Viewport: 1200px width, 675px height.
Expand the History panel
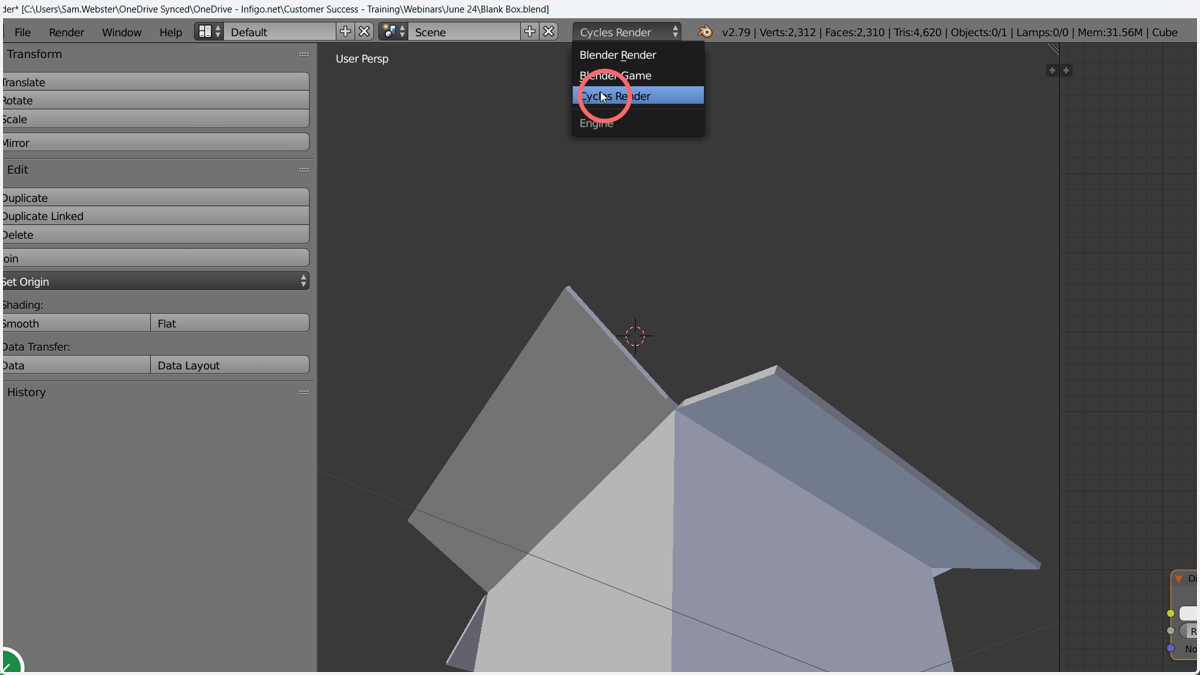pyautogui.click(x=25, y=392)
